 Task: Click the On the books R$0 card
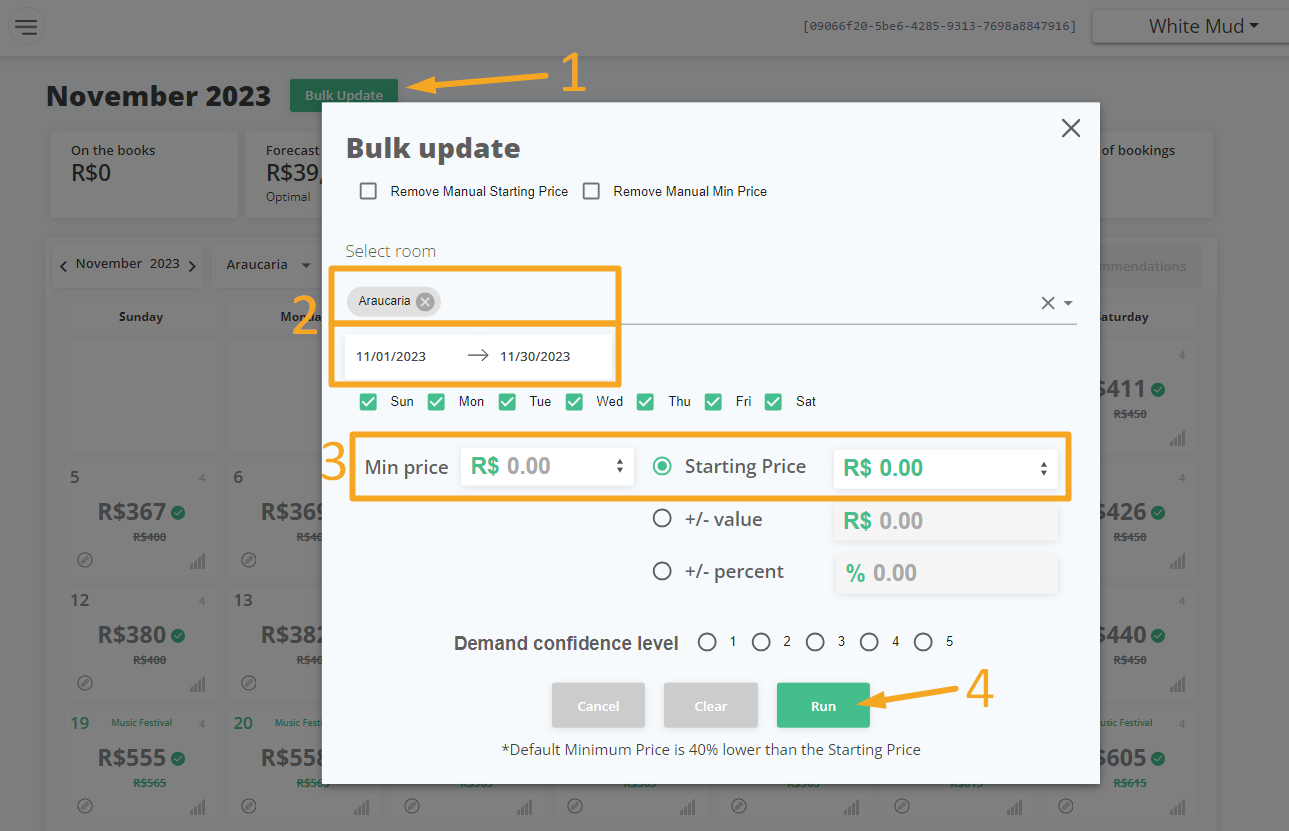[144, 174]
